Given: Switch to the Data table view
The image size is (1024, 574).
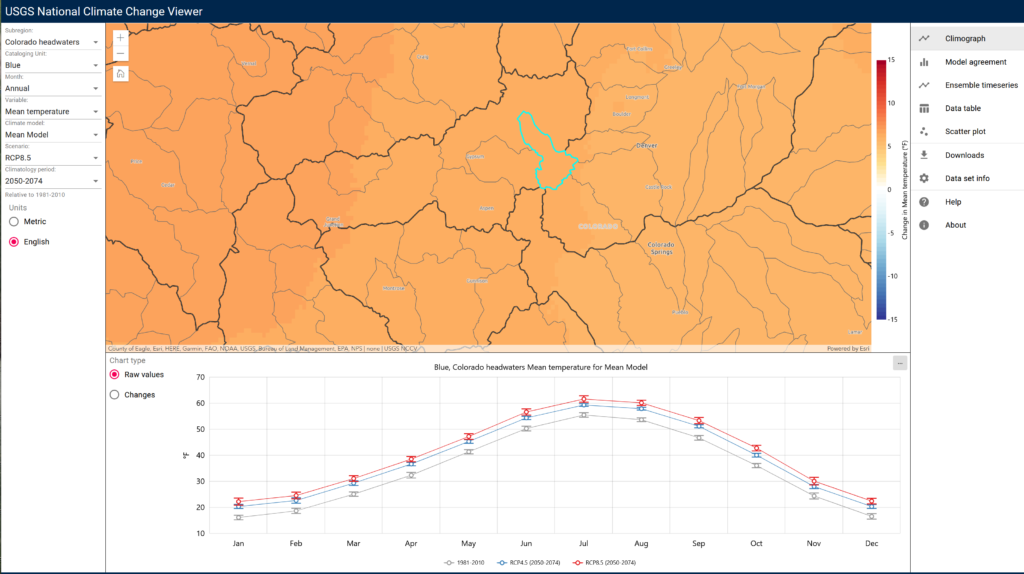Looking at the screenshot, I should [x=967, y=108].
